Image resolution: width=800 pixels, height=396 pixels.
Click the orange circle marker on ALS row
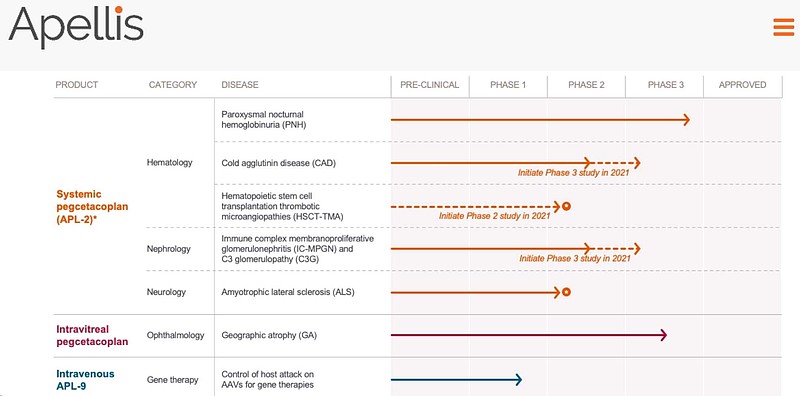[x=566, y=292]
